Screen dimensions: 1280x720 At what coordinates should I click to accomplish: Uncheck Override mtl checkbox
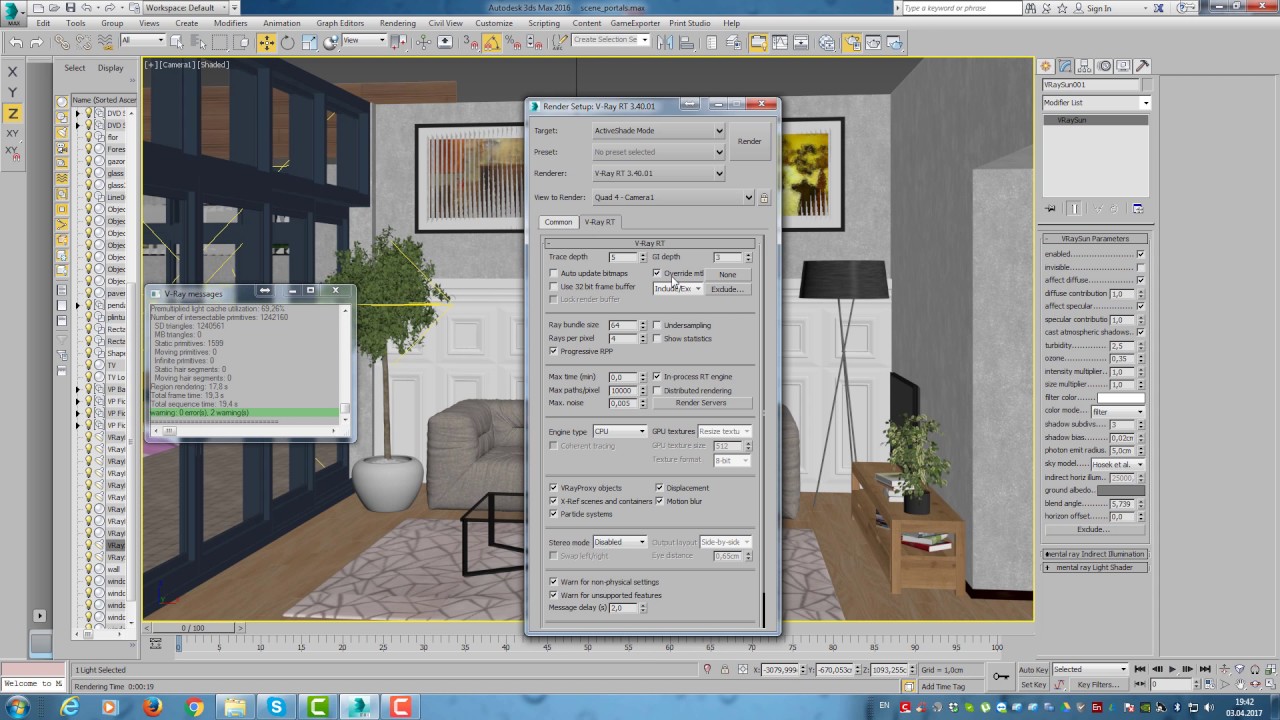657,273
